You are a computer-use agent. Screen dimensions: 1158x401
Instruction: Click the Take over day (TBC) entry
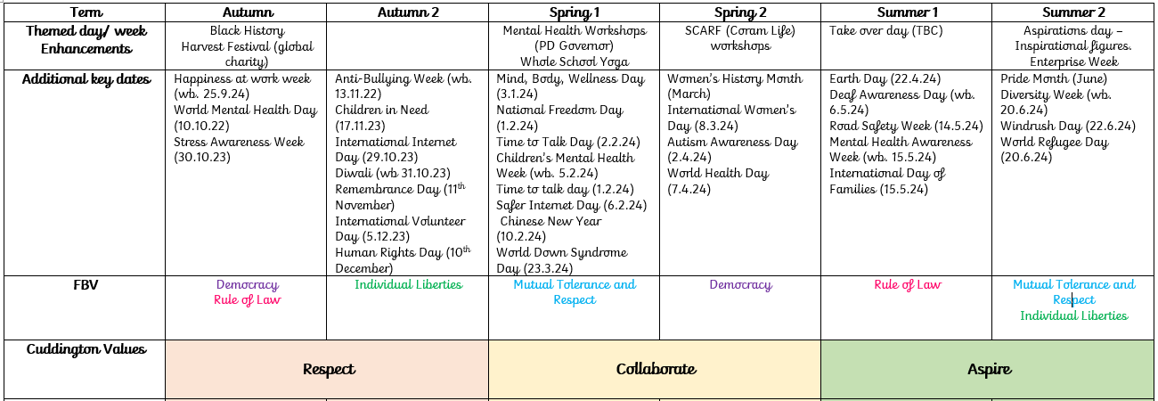(x=886, y=31)
